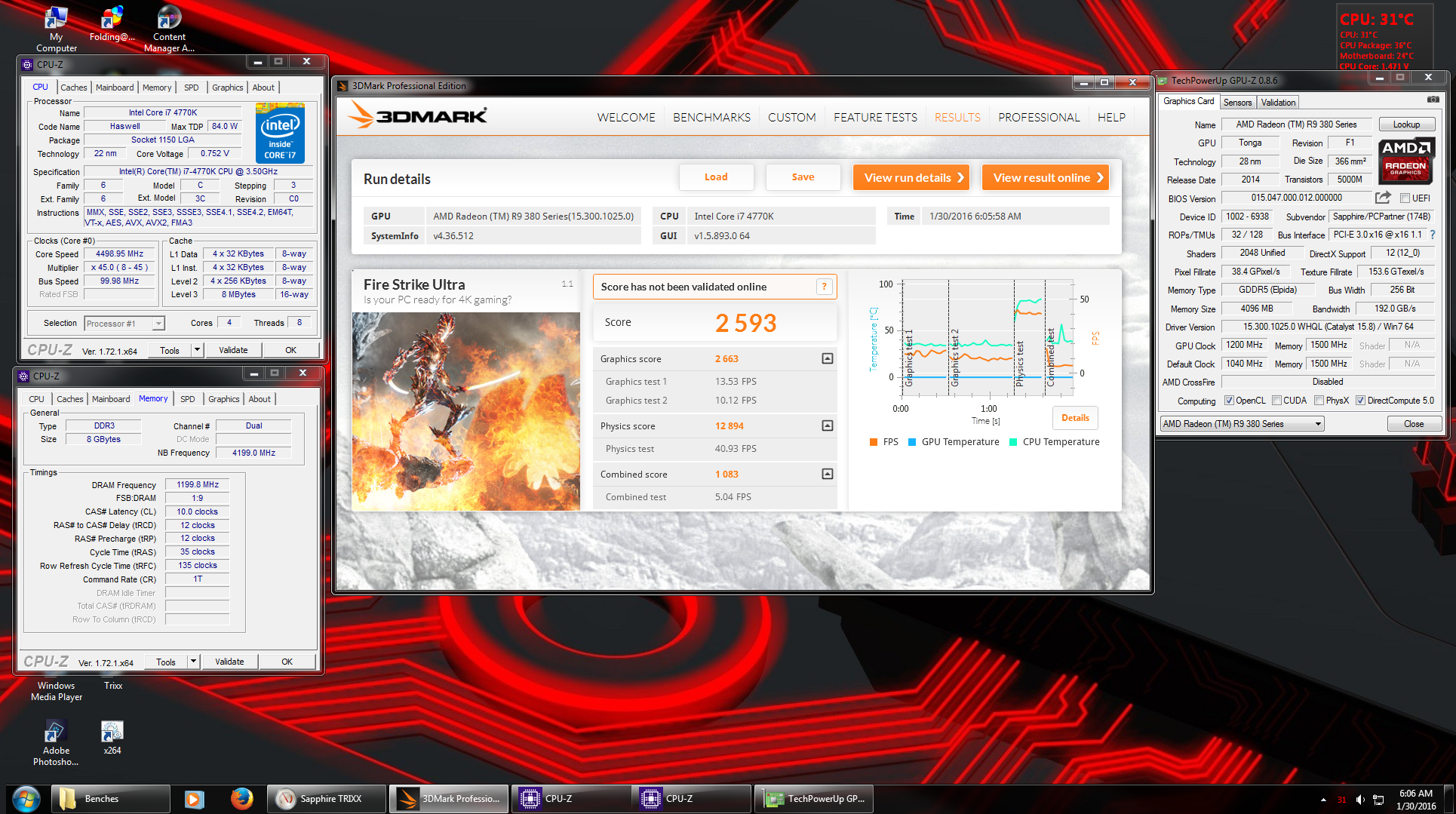Viewport: 1456px width, 814px height.
Task: Click View result online button
Action: 1046,177
